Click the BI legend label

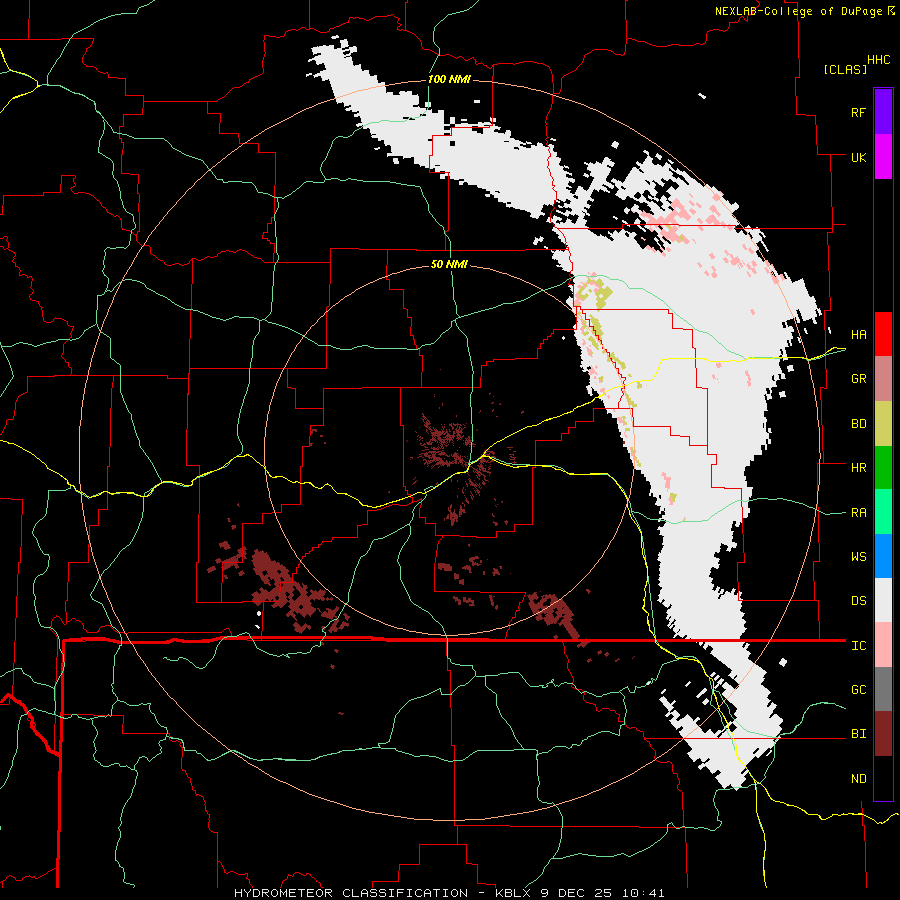pyautogui.click(x=858, y=734)
